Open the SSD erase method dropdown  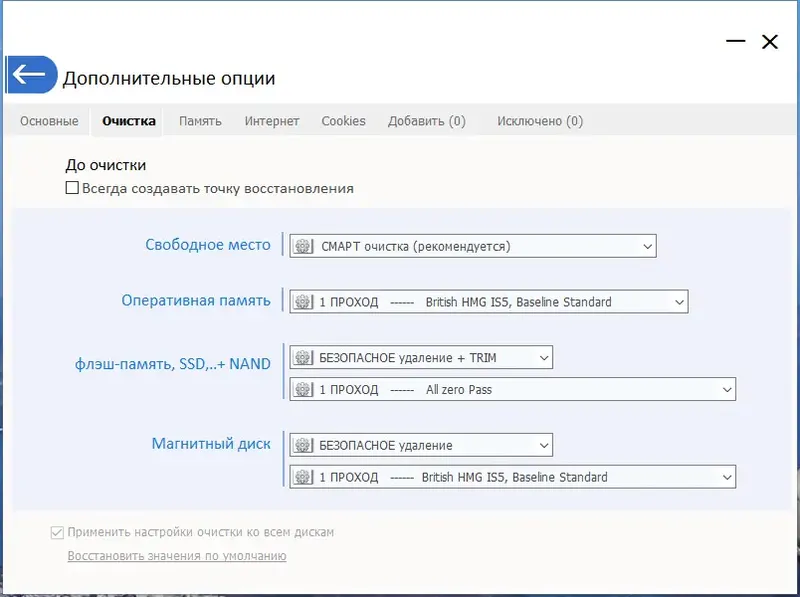pyautogui.click(x=543, y=357)
